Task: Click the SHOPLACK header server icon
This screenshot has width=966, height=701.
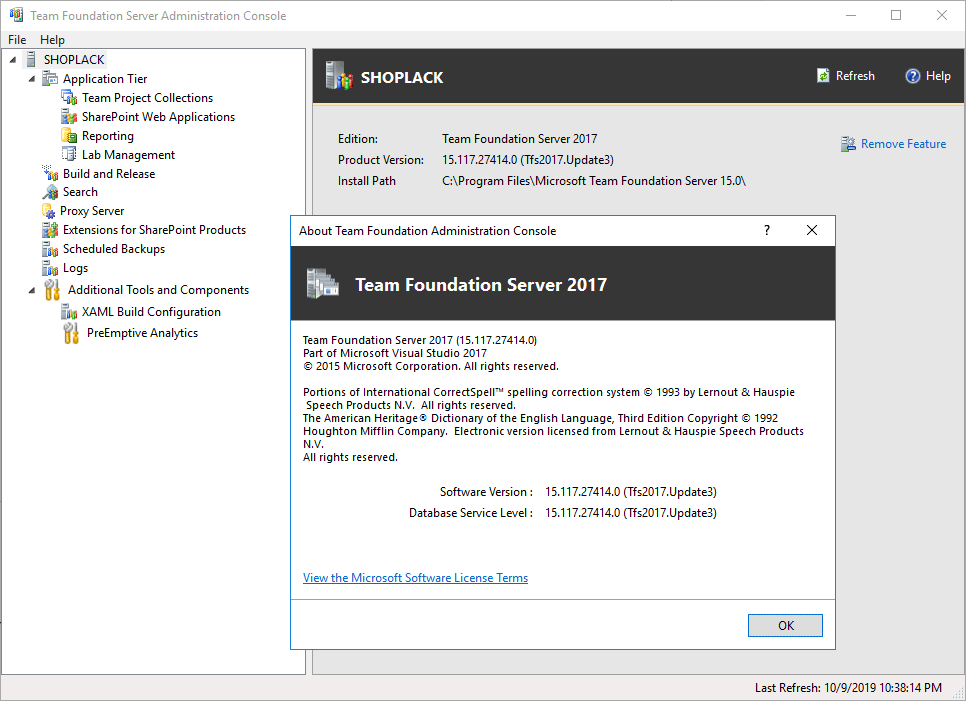Action: pos(339,76)
